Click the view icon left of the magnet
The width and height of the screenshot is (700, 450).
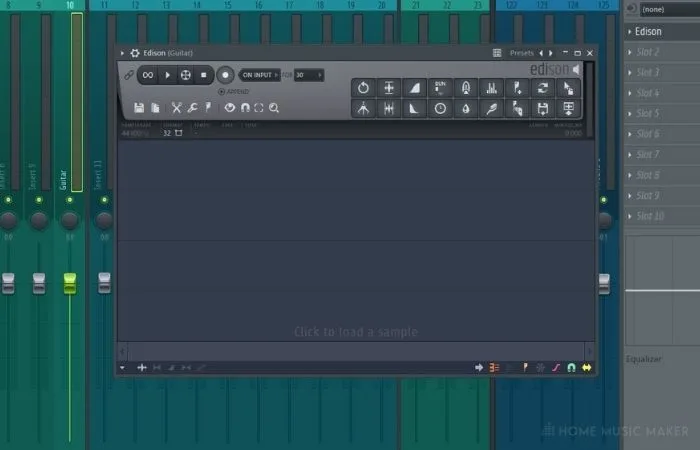(x=229, y=108)
